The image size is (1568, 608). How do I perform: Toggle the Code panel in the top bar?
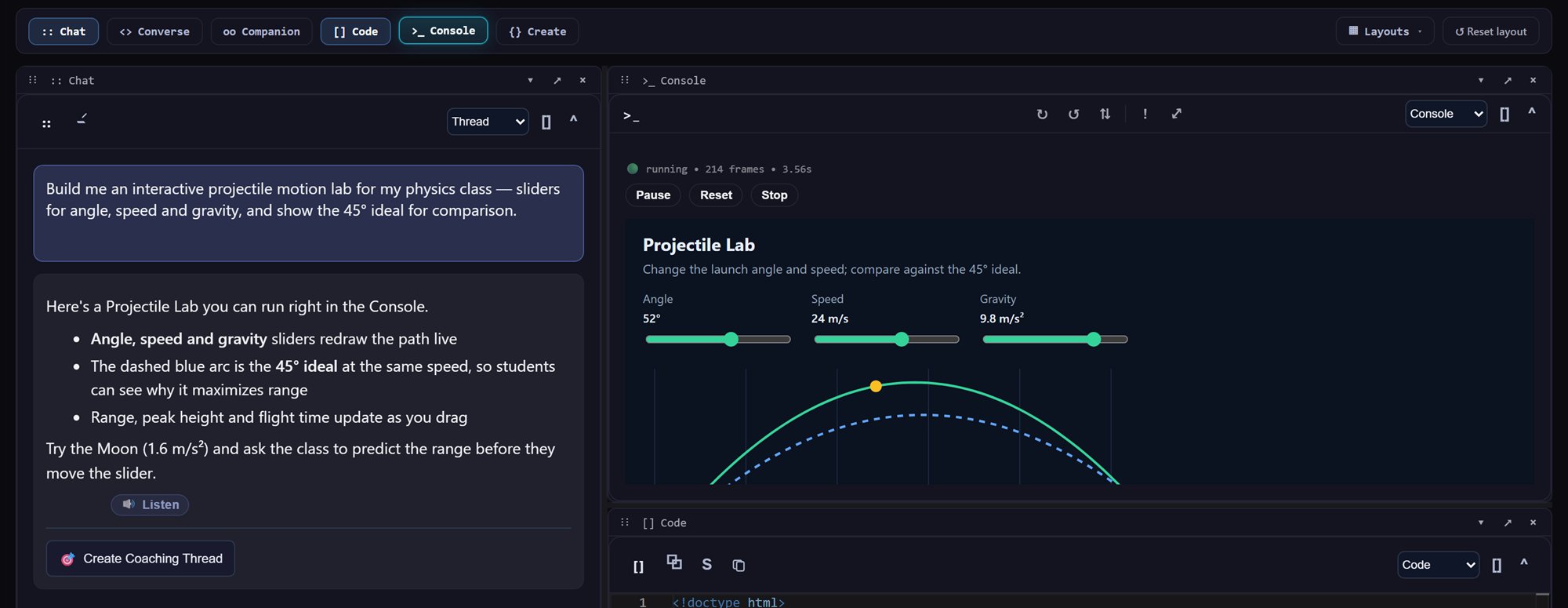(x=355, y=31)
